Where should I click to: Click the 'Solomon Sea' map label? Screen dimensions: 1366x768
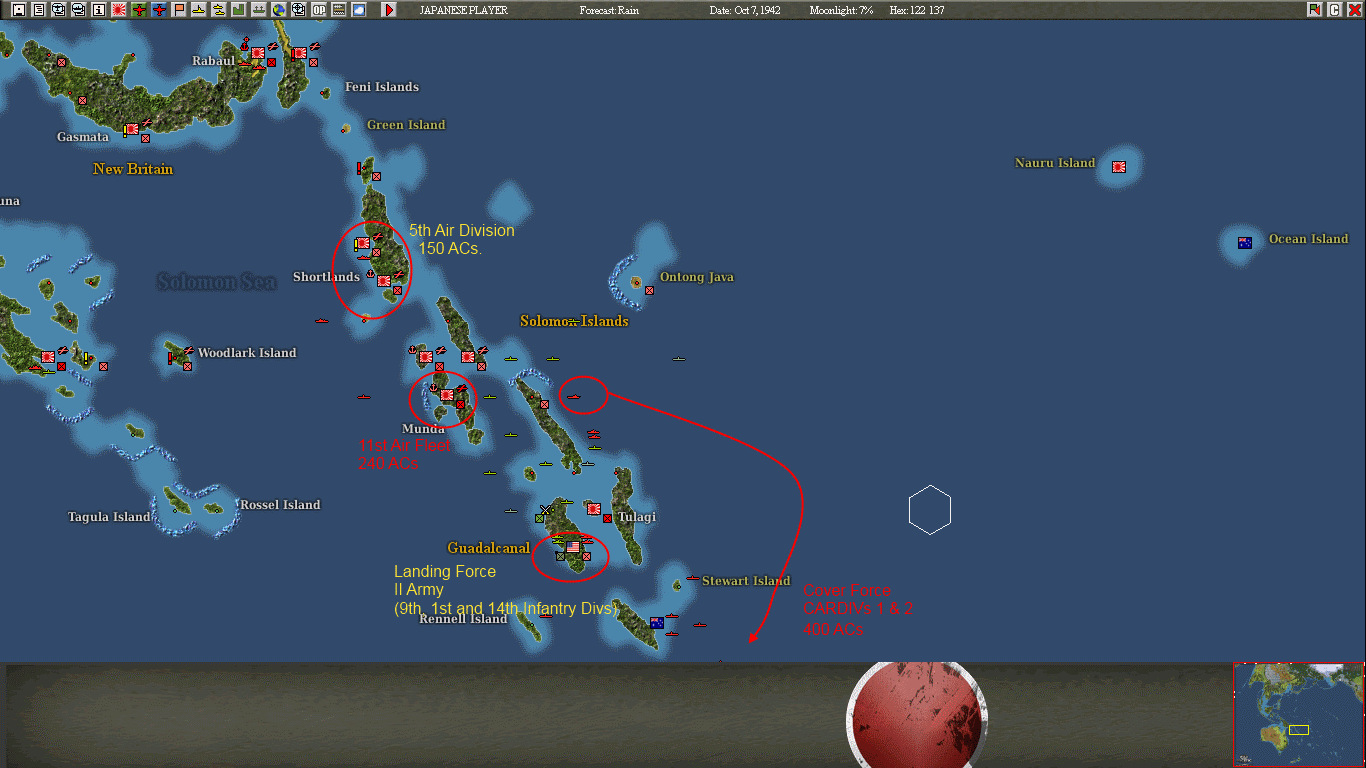(216, 282)
